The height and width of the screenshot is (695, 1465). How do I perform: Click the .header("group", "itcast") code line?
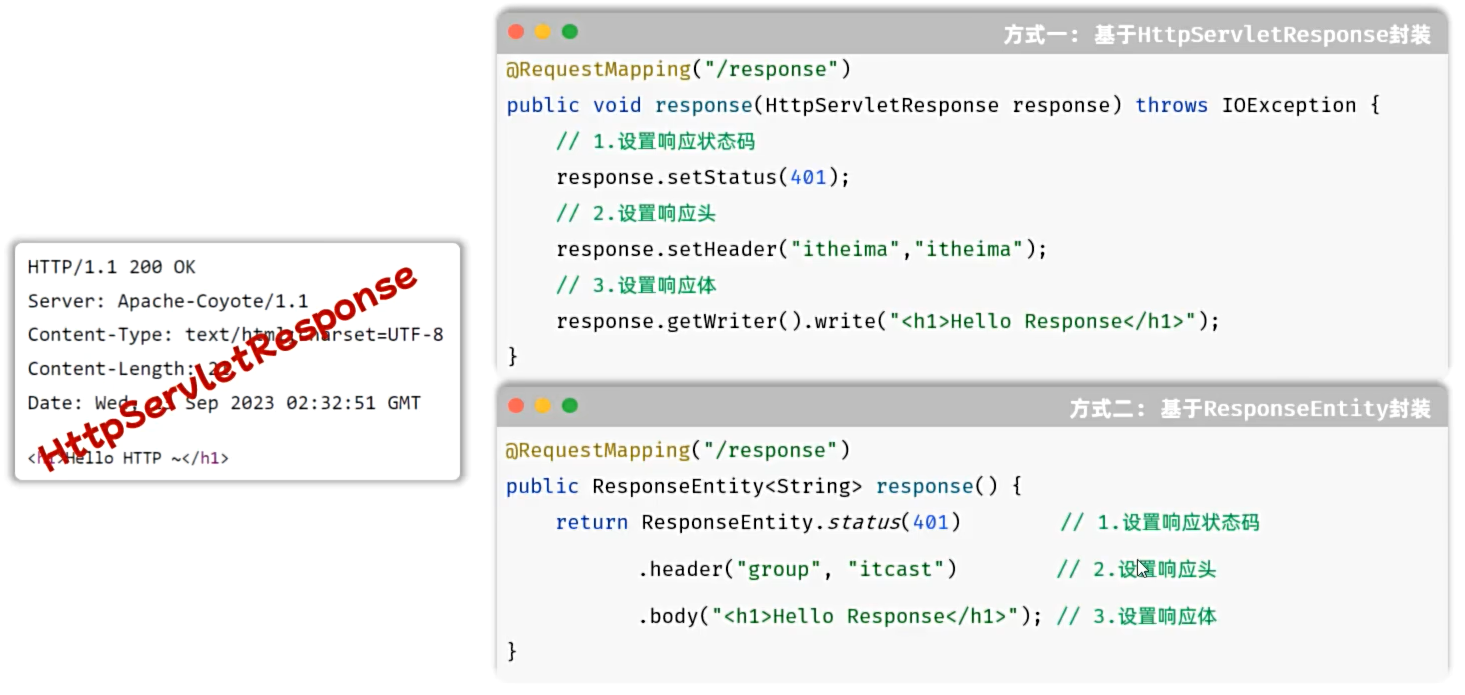pos(797,569)
